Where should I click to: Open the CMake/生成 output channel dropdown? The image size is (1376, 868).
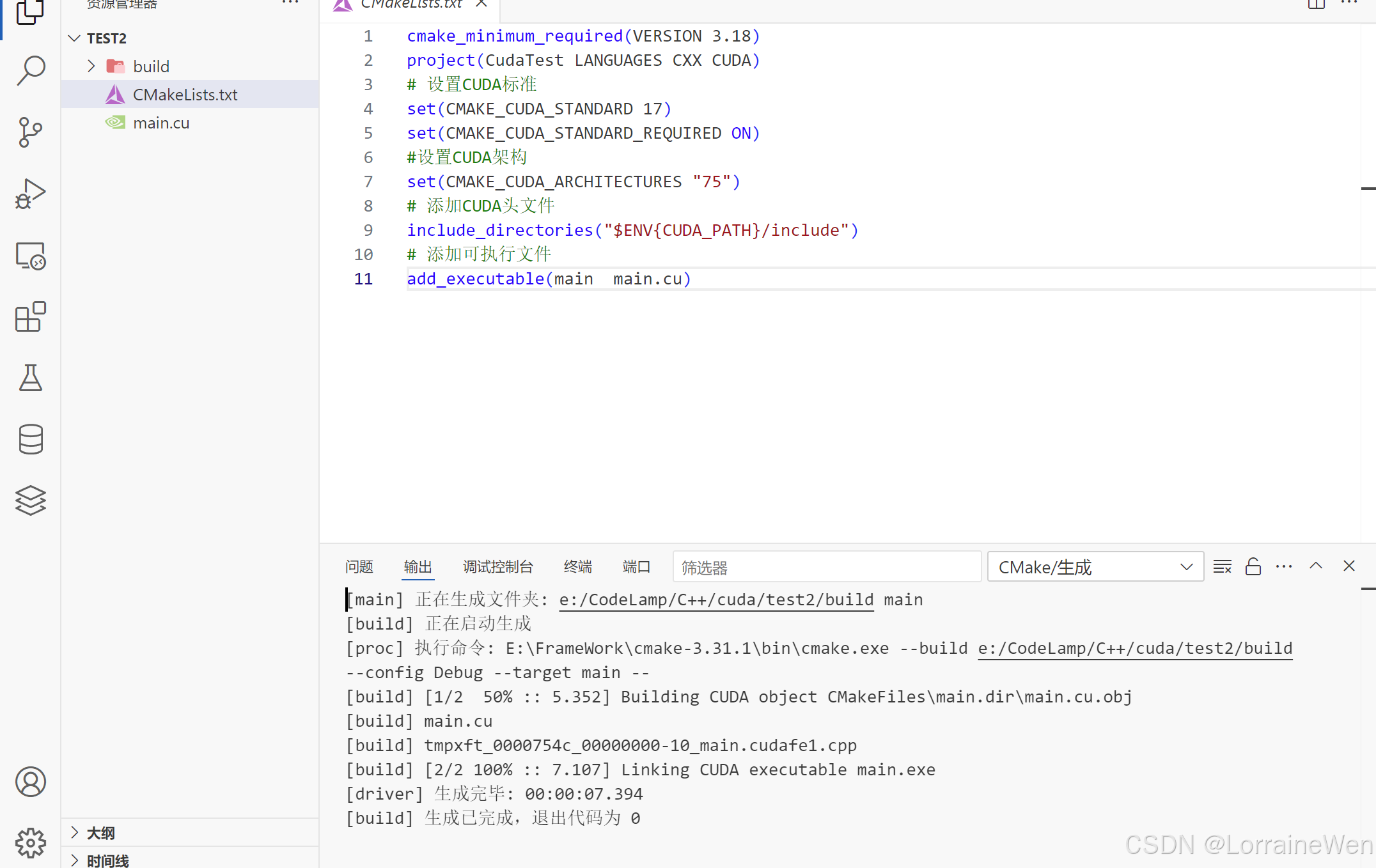click(1095, 567)
